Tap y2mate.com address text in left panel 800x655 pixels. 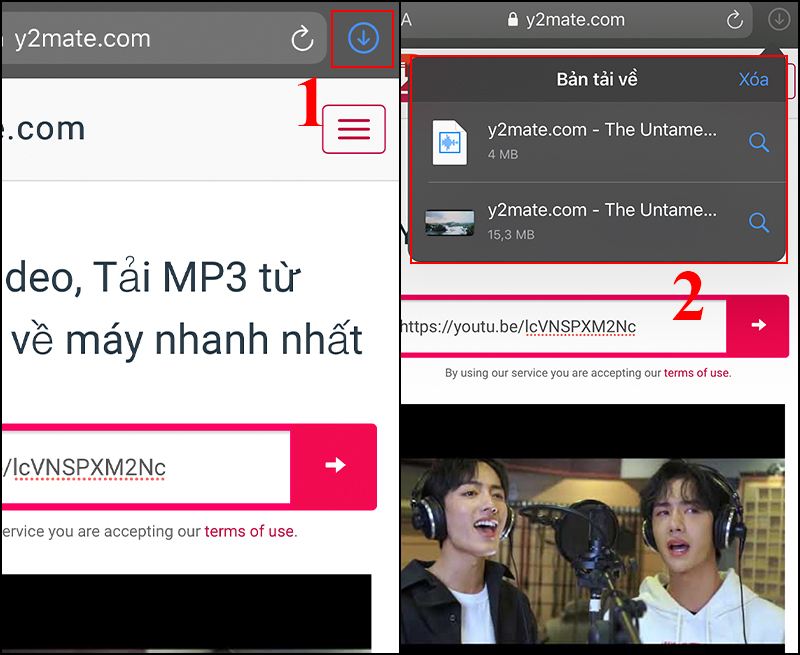coord(83,39)
